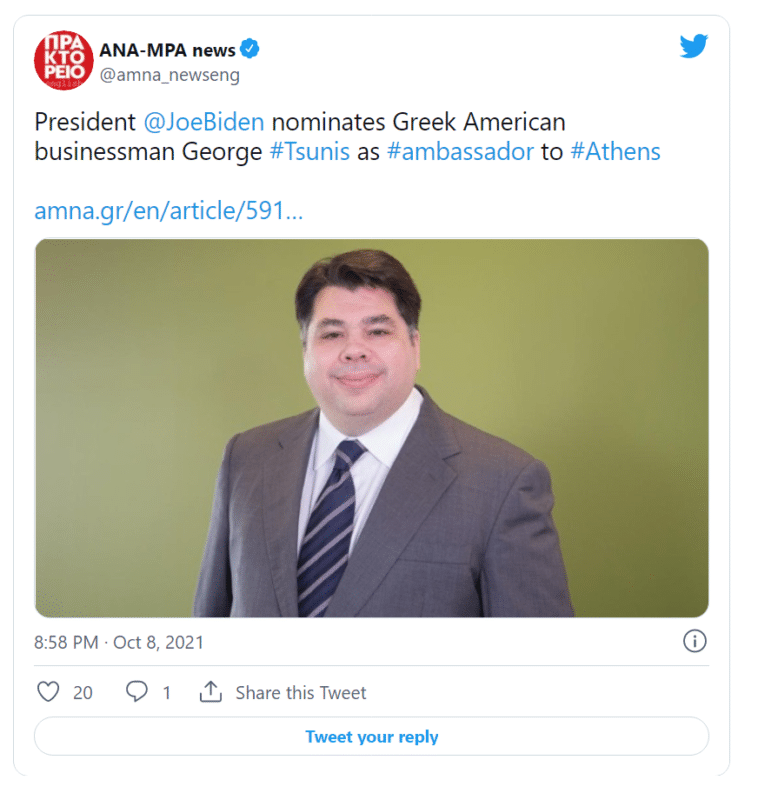Click the Tweet your reply button
Screen dimensions: 758x800
point(371,736)
